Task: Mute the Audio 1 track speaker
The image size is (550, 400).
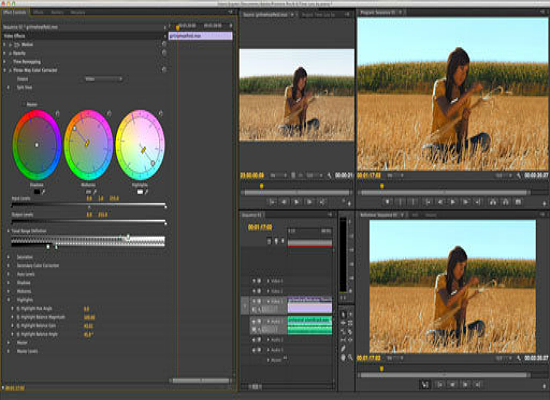Action: [254, 321]
